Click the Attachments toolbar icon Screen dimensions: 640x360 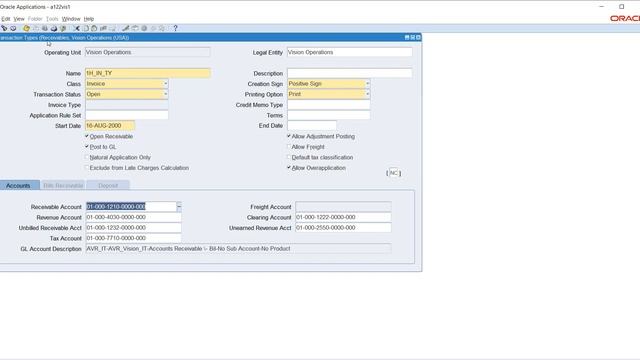[x=153, y=28]
